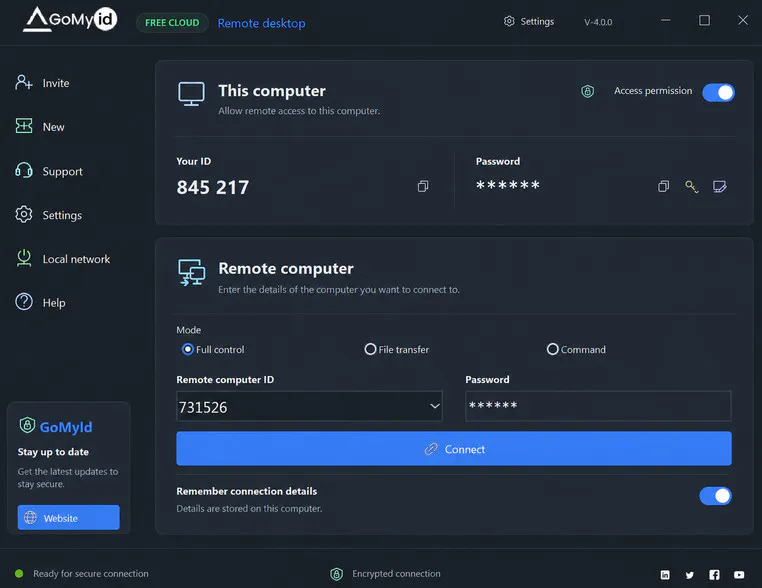Open the Facebook social link
The image size is (762, 588).
[714, 575]
